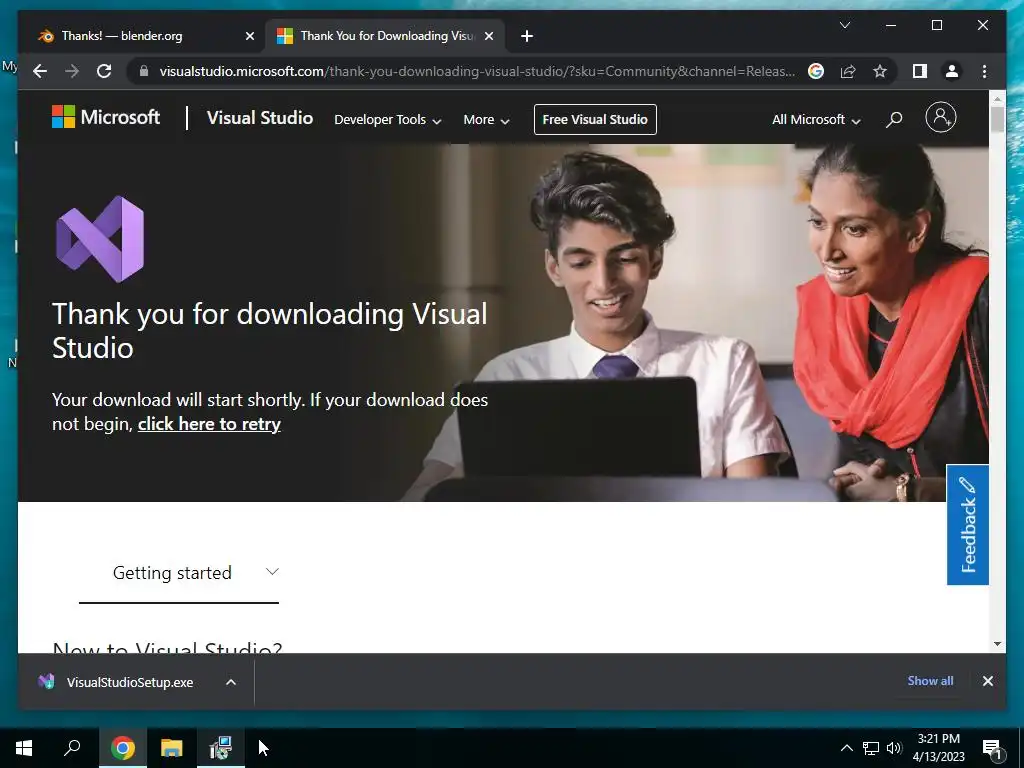
Task: Open a new browser tab
Action: click(527, 36)
